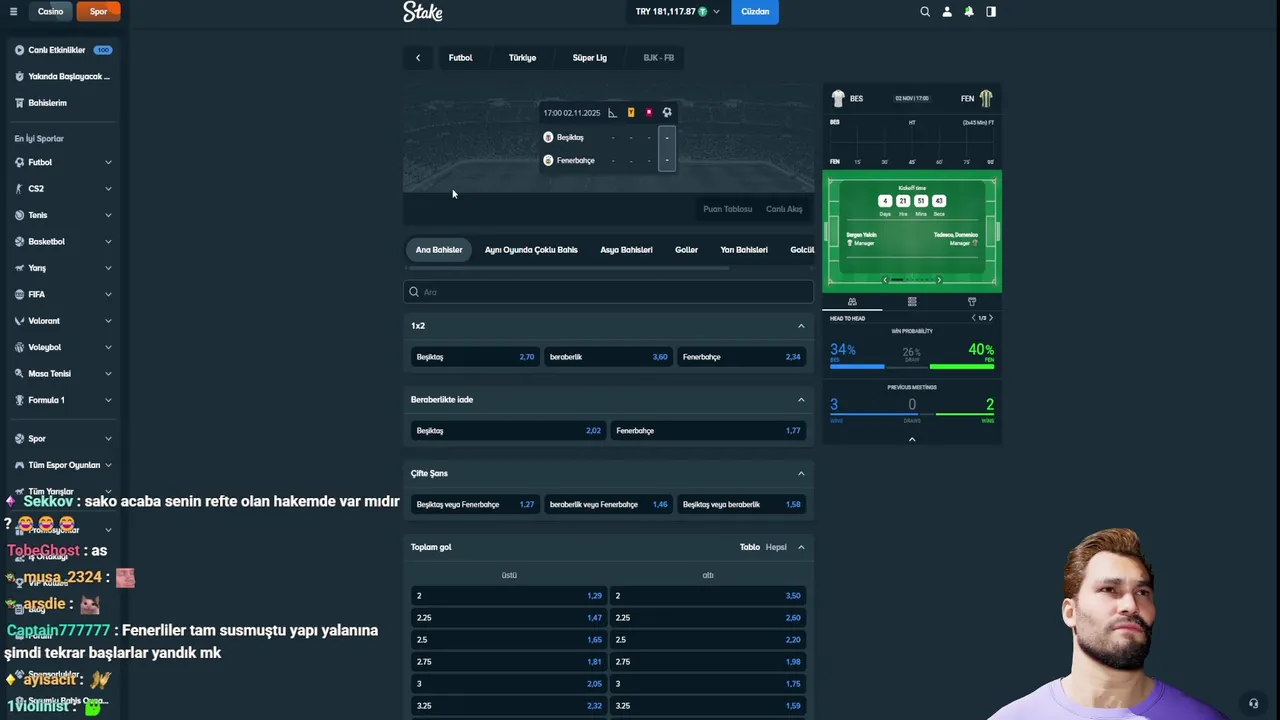Viewport: 1280px width, 720px height.
Task: Go to previous head-to-head page arrow
Action: 974,318
